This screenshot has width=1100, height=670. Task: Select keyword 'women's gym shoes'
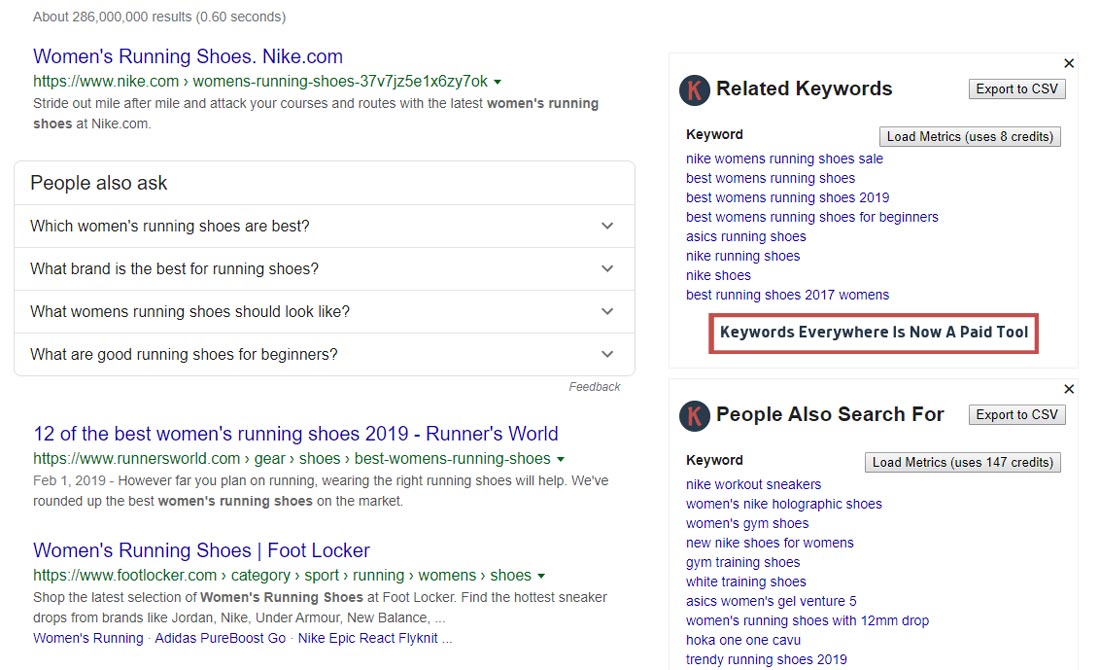pyautogui.click(x=747, y=523)
